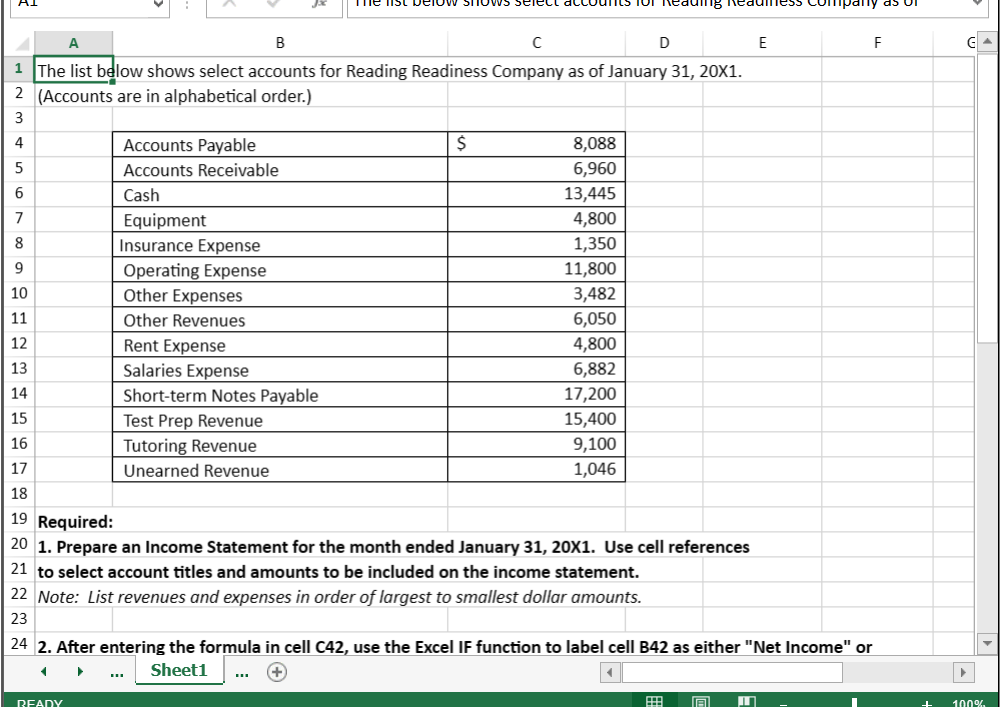This screenshot has height=707, width=1002.
Task: Switch to Page Break Preview icon
Action: 747,700
